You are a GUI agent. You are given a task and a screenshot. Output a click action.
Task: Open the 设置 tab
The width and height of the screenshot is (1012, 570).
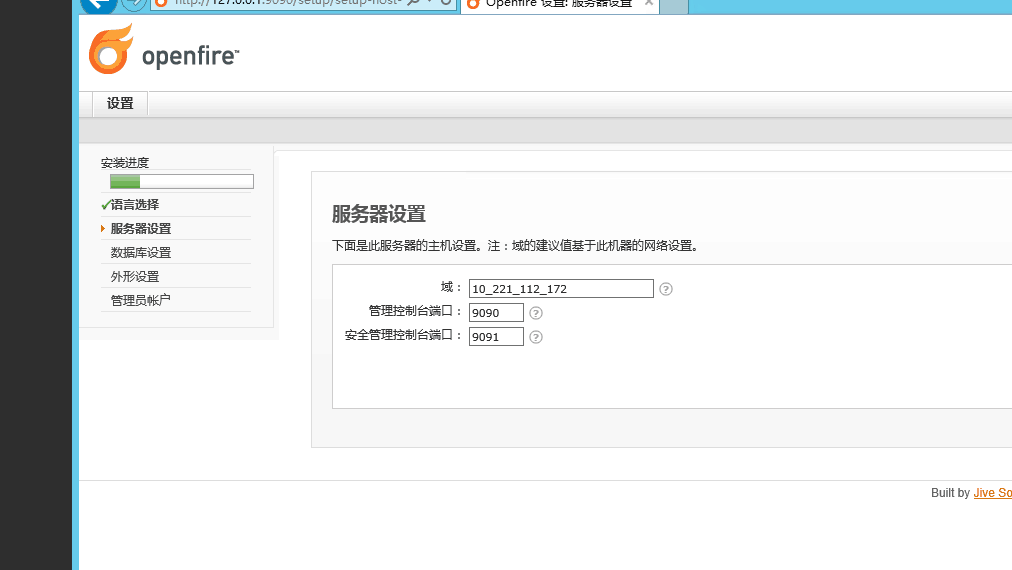[x=120, y=103]
